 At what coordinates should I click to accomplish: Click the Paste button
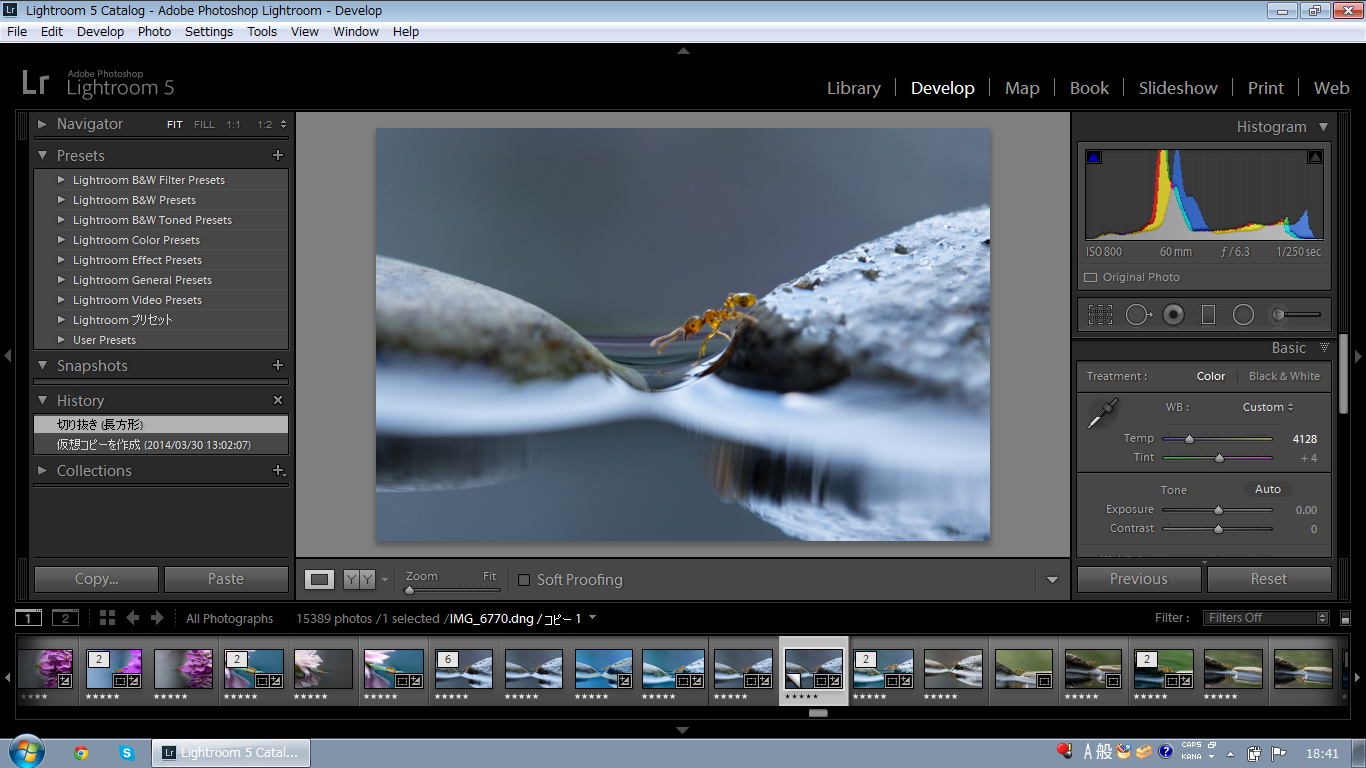click(226, 579)
